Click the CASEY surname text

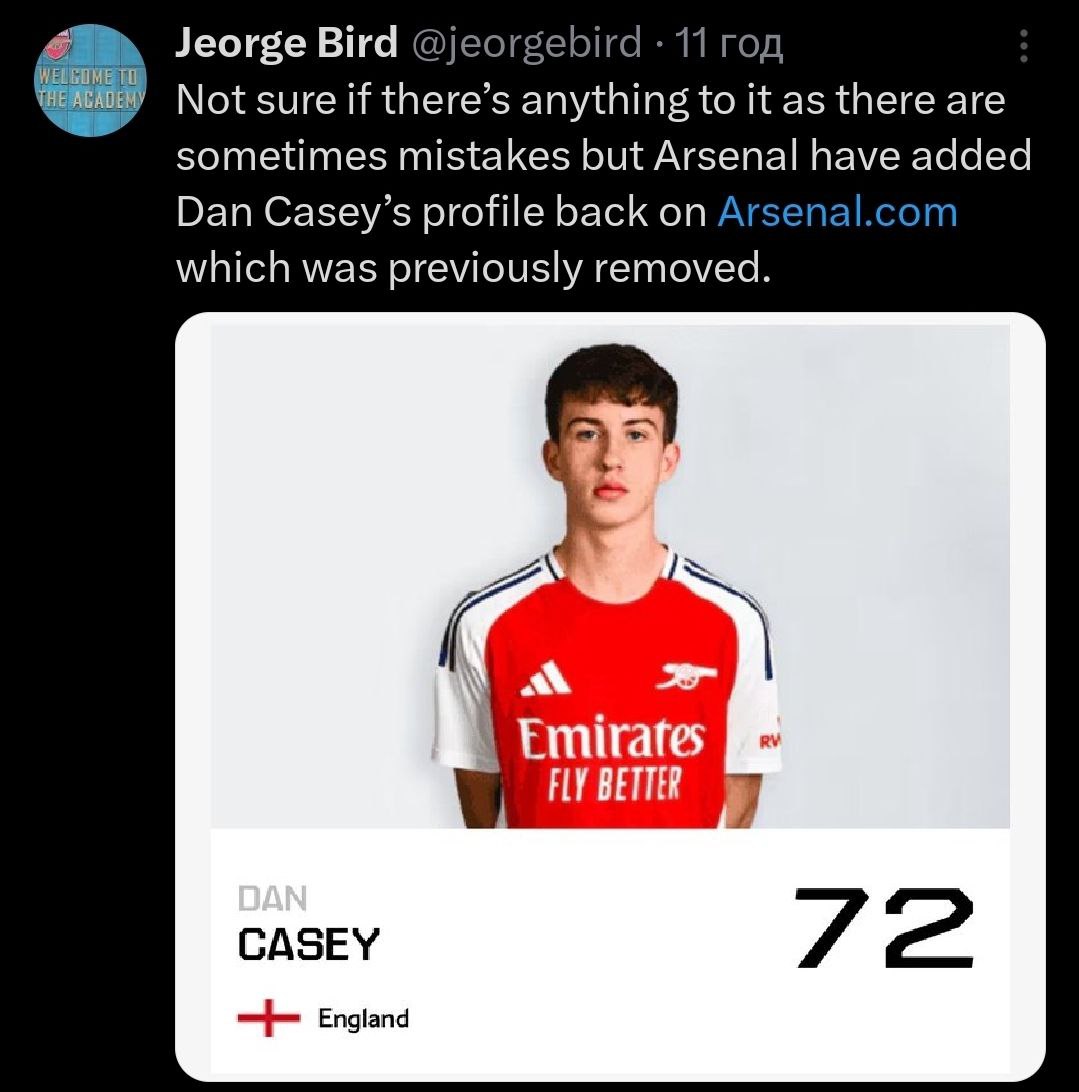(309, 944)
